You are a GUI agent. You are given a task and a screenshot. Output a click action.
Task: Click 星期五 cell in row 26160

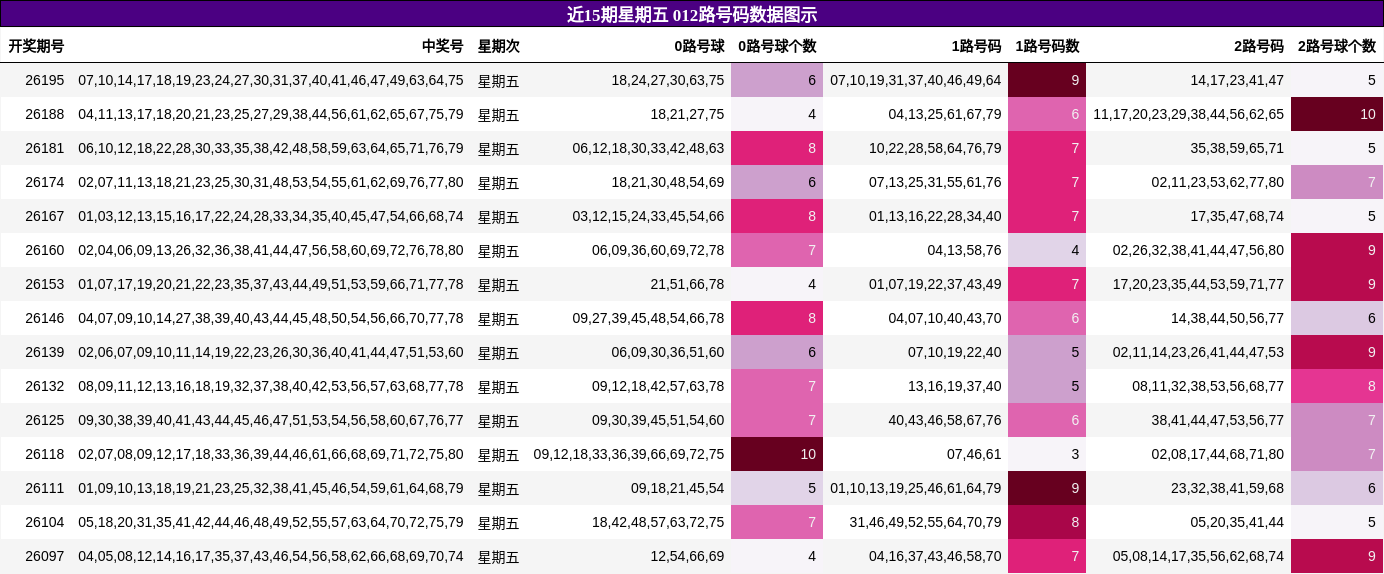(498, 250)
